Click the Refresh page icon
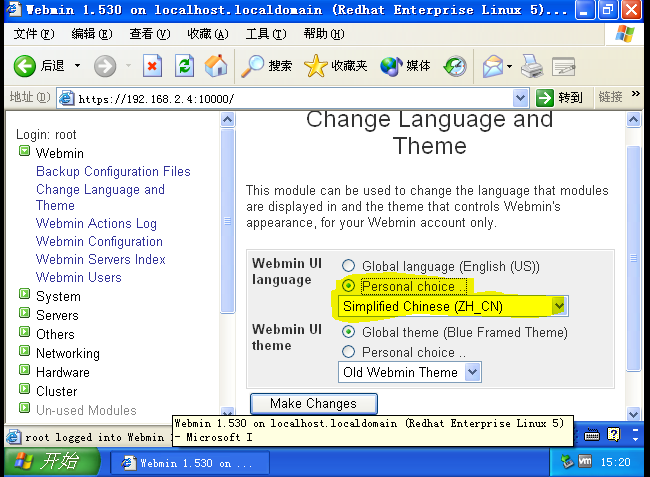Image resolution: width=650 pixels, height=477 pixels. (x=184, y=66)
